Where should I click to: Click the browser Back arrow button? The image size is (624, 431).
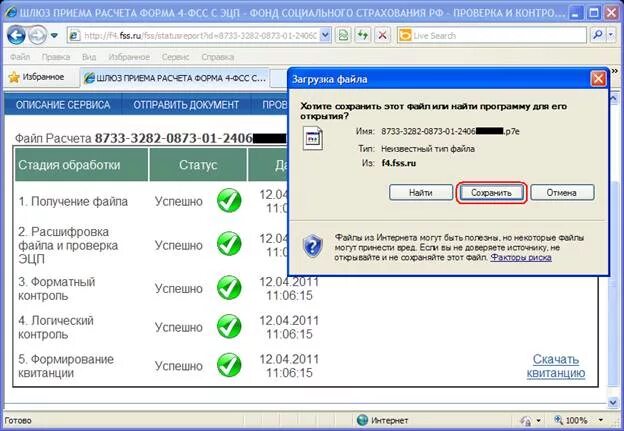[16, 35]
